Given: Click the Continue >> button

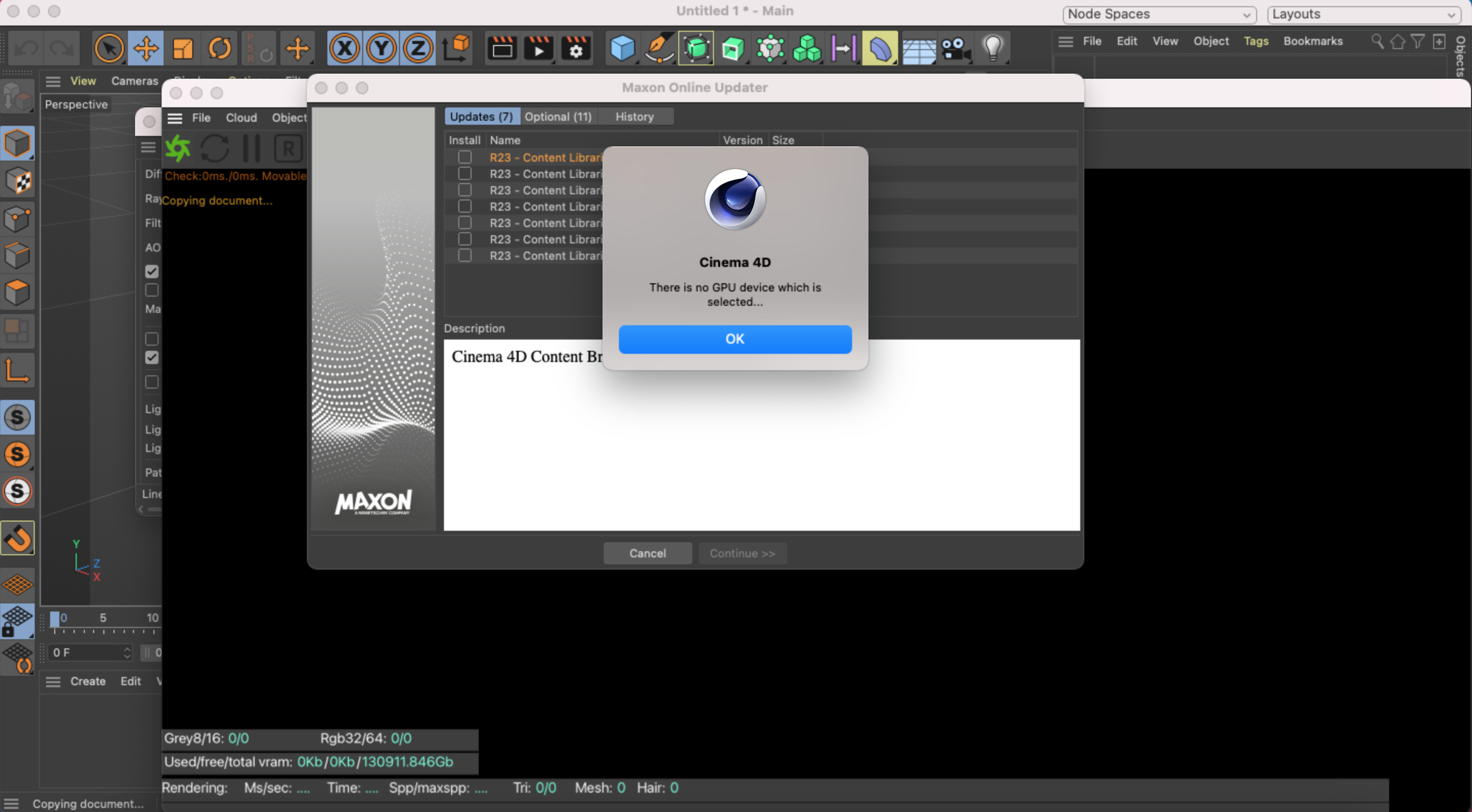Looking at the screenshot, I should pyautogui.click(x=742, y=553).
